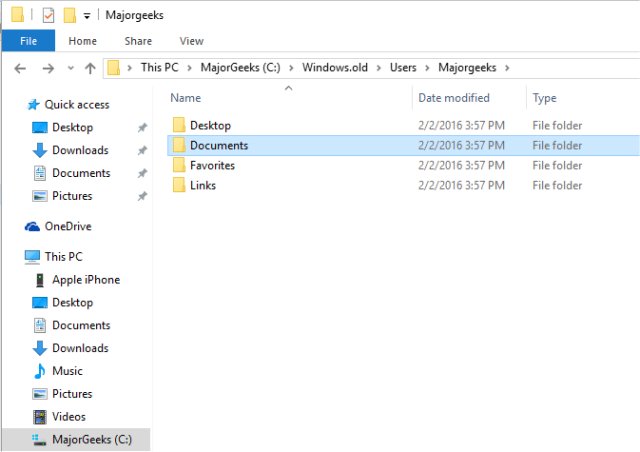640x452 pixels.
Task: Switch to the Home ribbon tab
Action: [x=82, y=41]
